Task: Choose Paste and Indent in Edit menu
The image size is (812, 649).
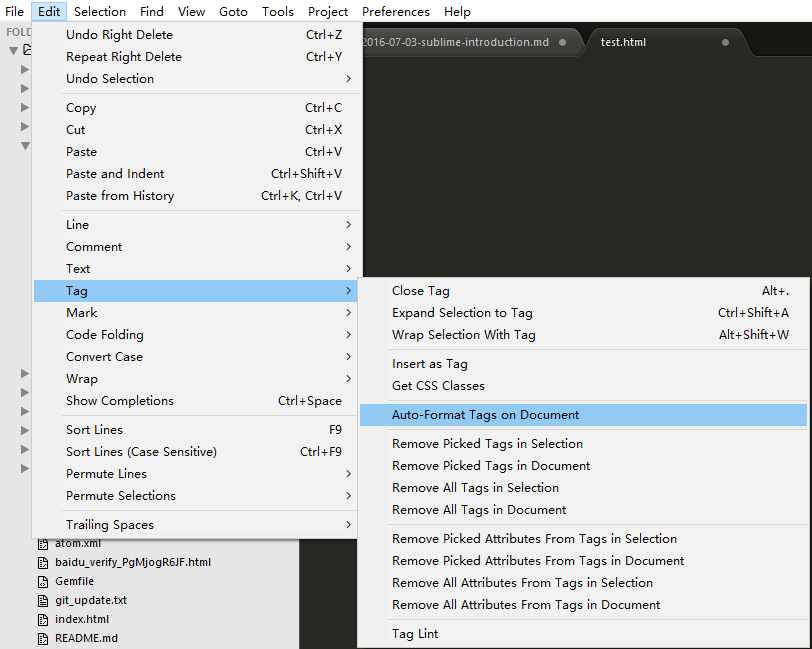Action: coord(115,174)
